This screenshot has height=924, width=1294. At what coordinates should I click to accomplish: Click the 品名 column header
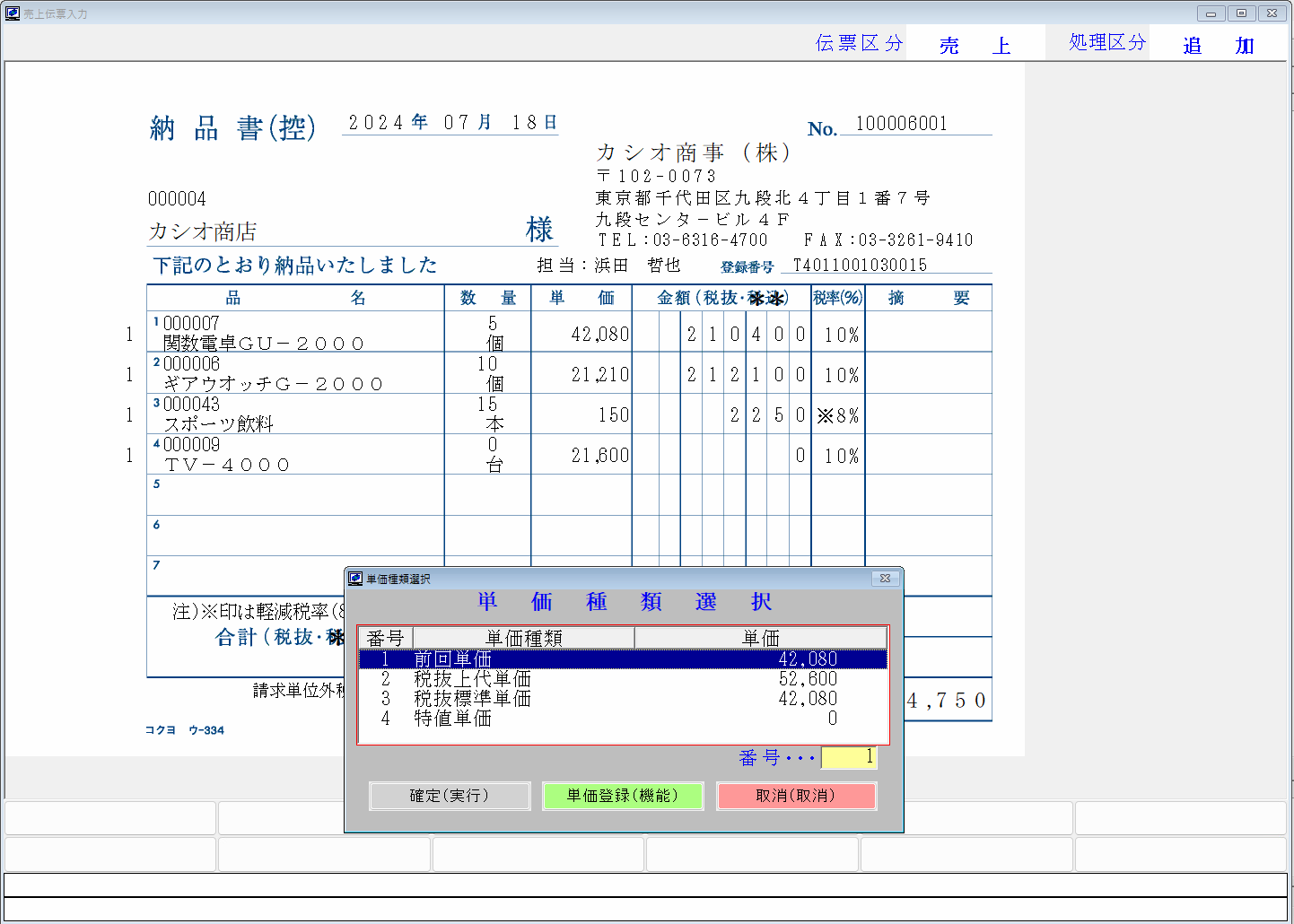(x=295, y=298)
